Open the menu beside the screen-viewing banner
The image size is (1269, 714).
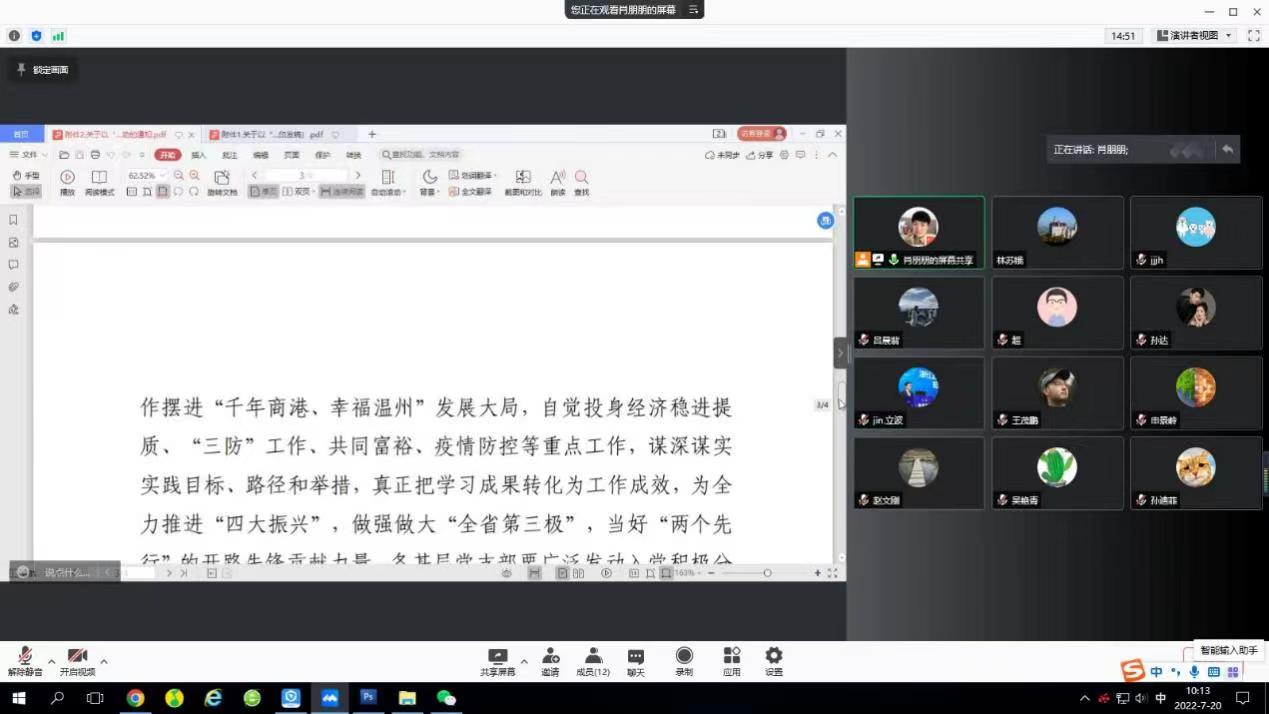pos(693,10)
